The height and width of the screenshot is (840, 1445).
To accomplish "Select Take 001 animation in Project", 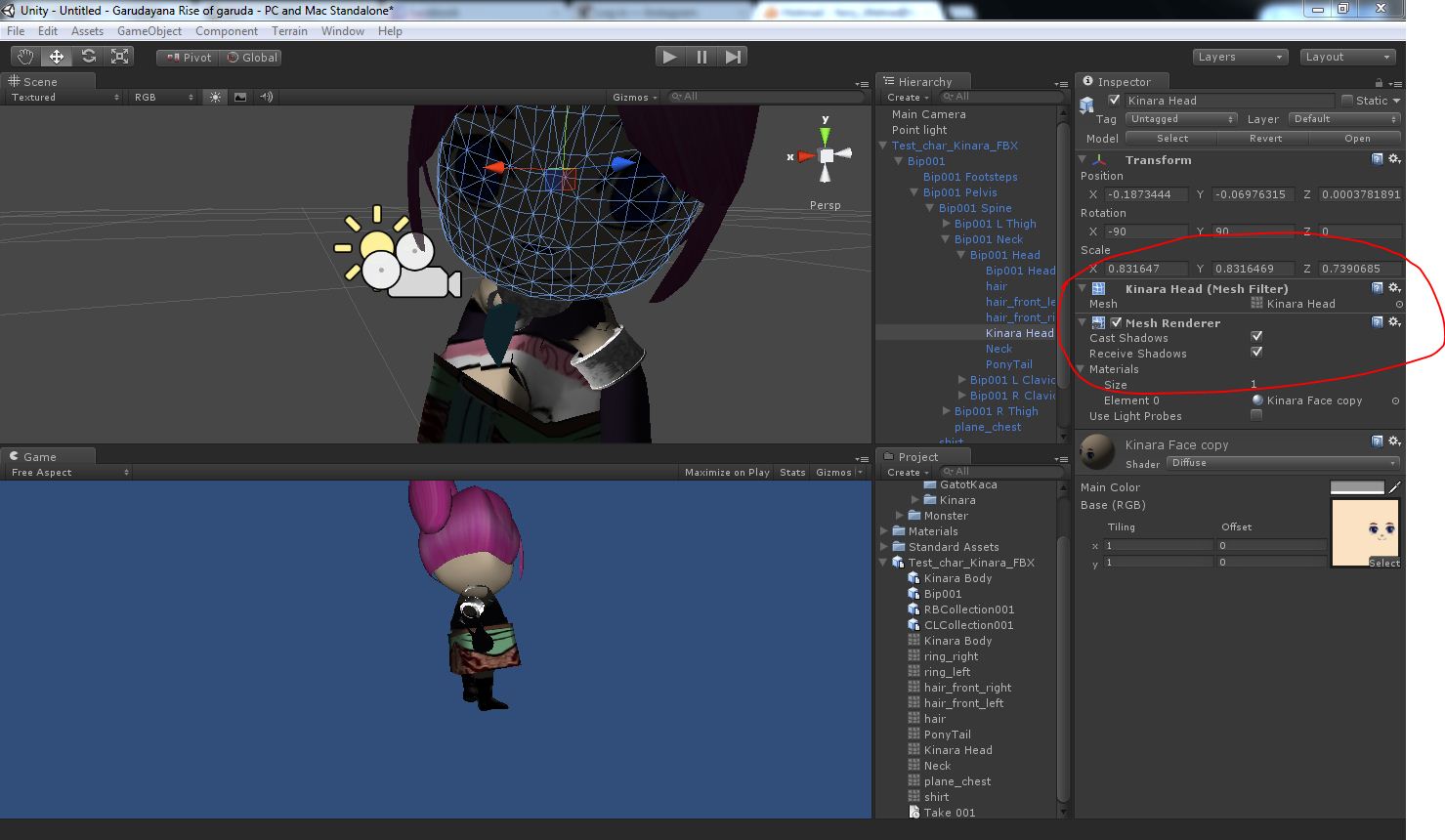I will click(949, 813).
